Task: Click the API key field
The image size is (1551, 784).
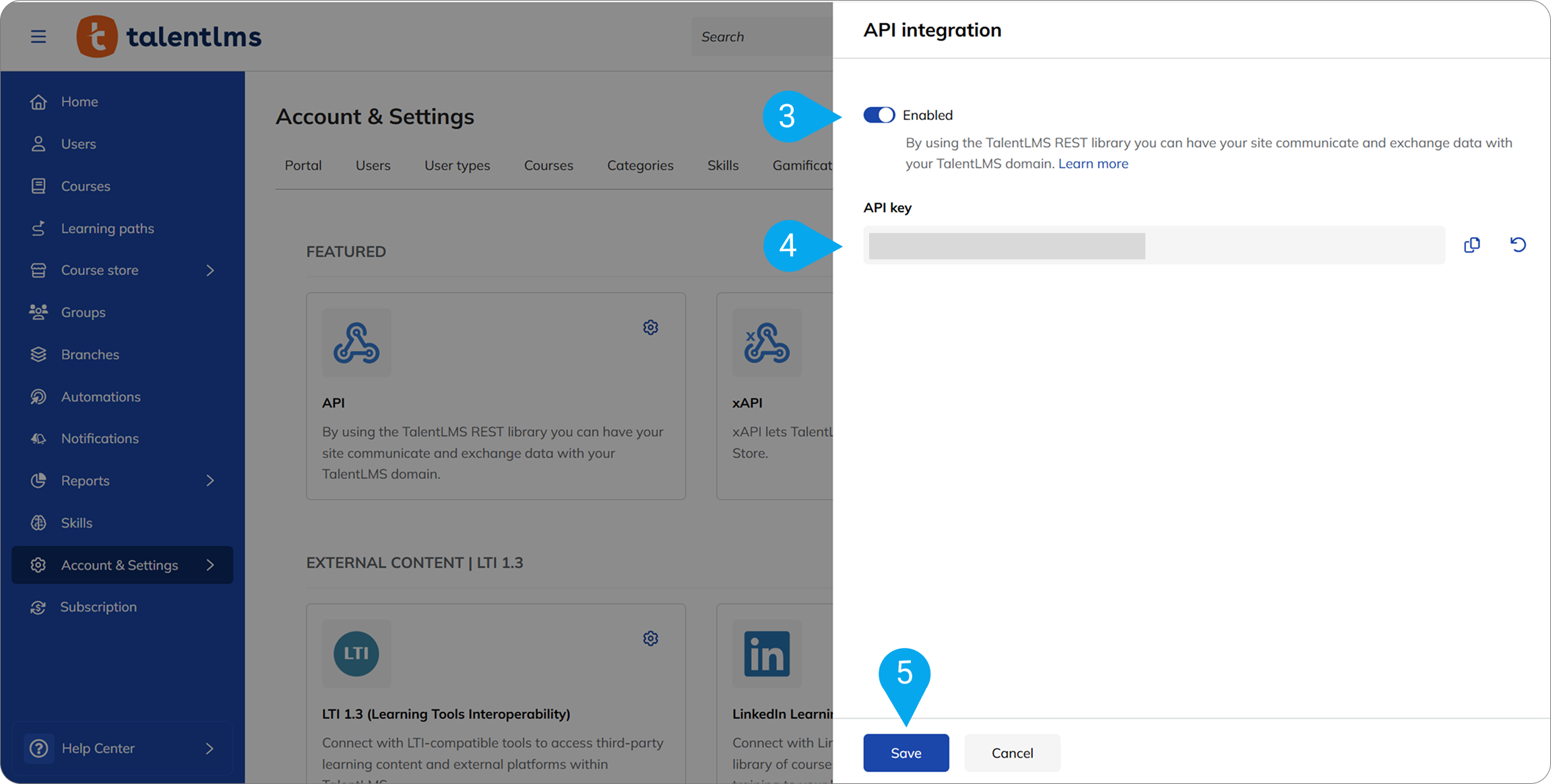Action: (1153, 245)
